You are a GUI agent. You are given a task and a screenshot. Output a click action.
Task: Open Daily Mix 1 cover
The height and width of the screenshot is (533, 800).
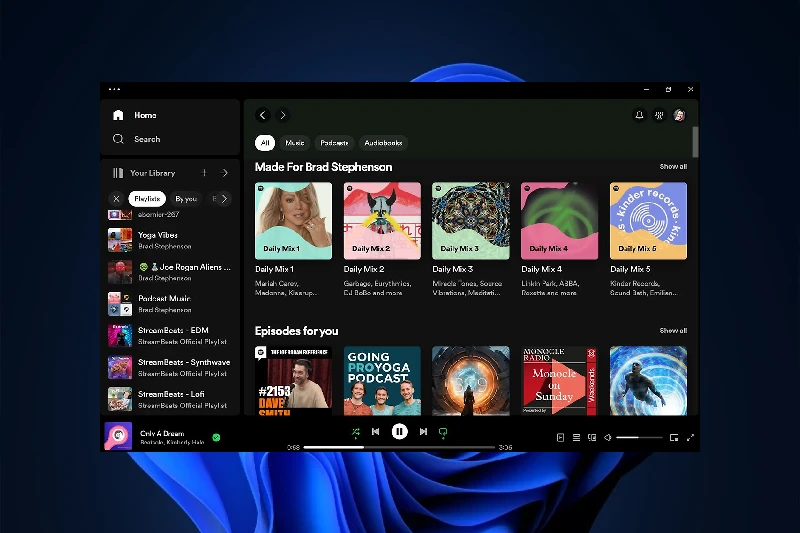tap(293, 221)
